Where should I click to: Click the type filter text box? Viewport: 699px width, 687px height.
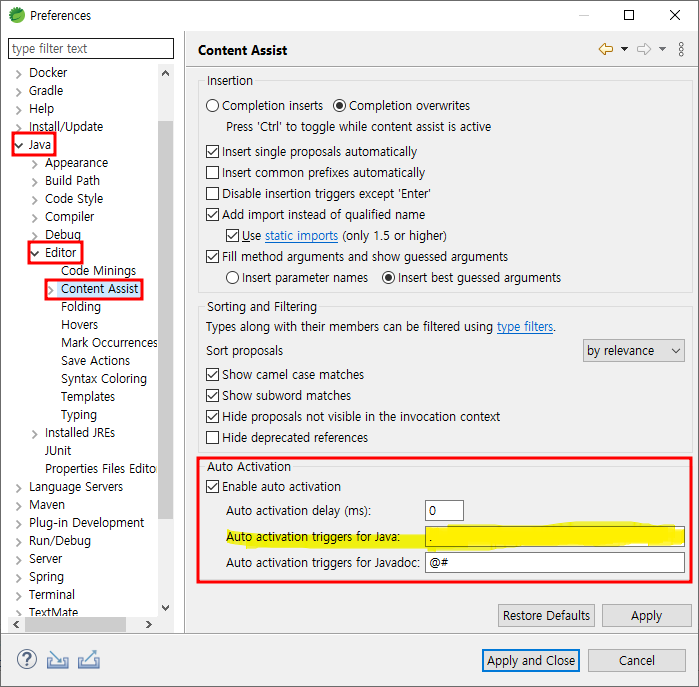(x=91, y=48)
